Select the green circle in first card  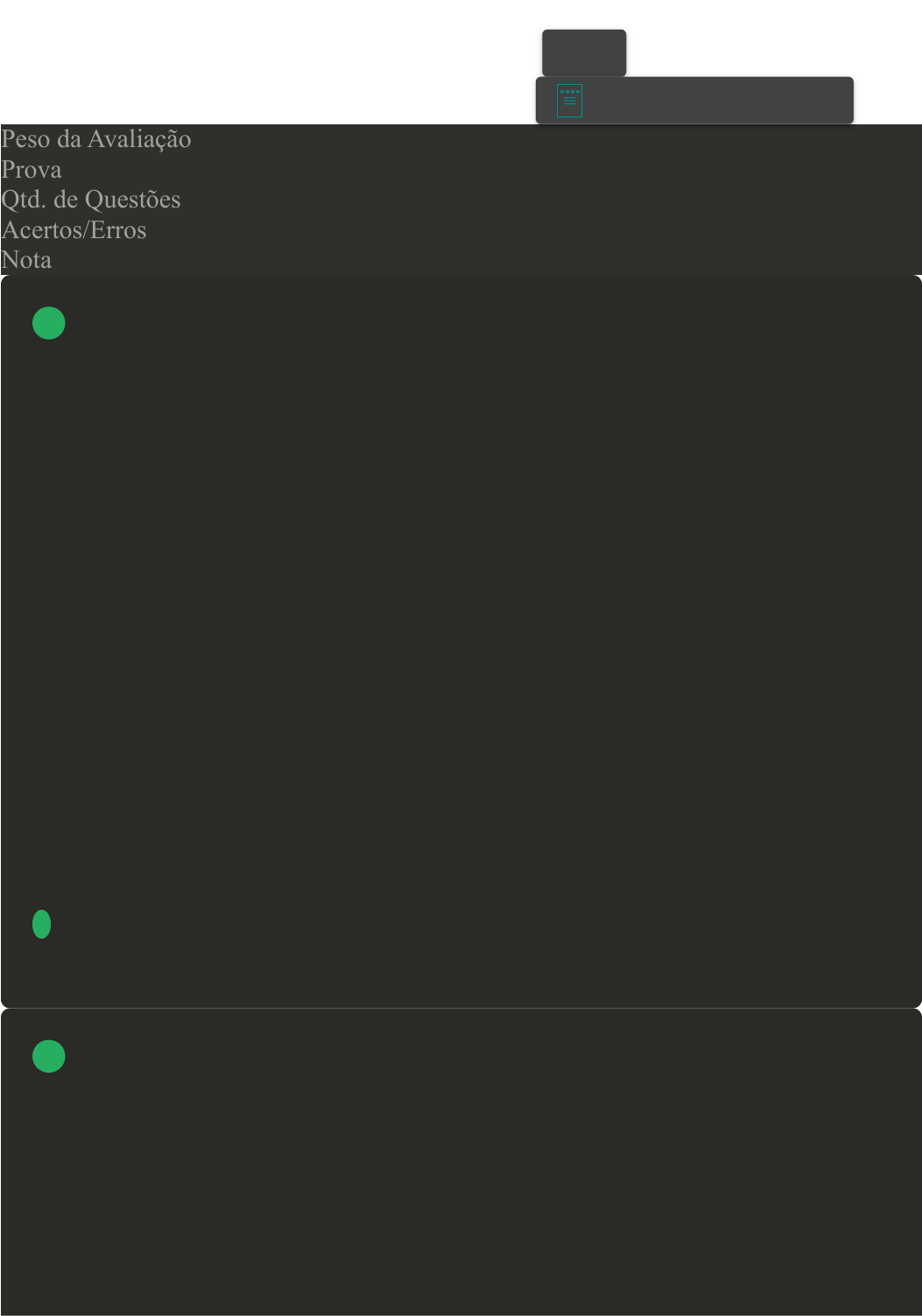pos(49,323)
